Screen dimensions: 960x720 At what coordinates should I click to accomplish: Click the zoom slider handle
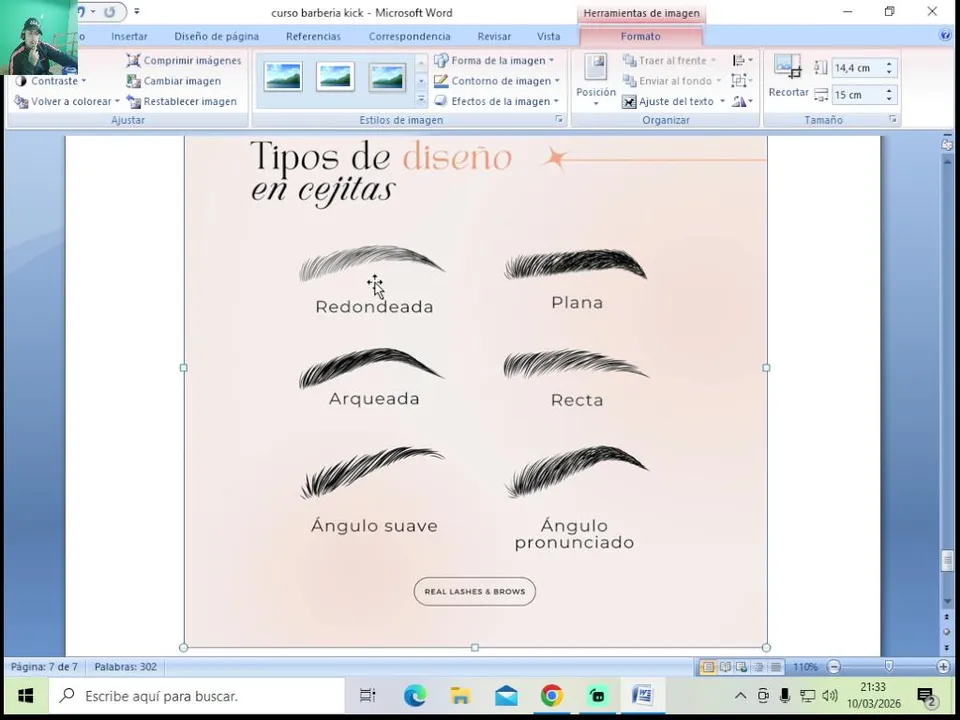tap(889, 666)
